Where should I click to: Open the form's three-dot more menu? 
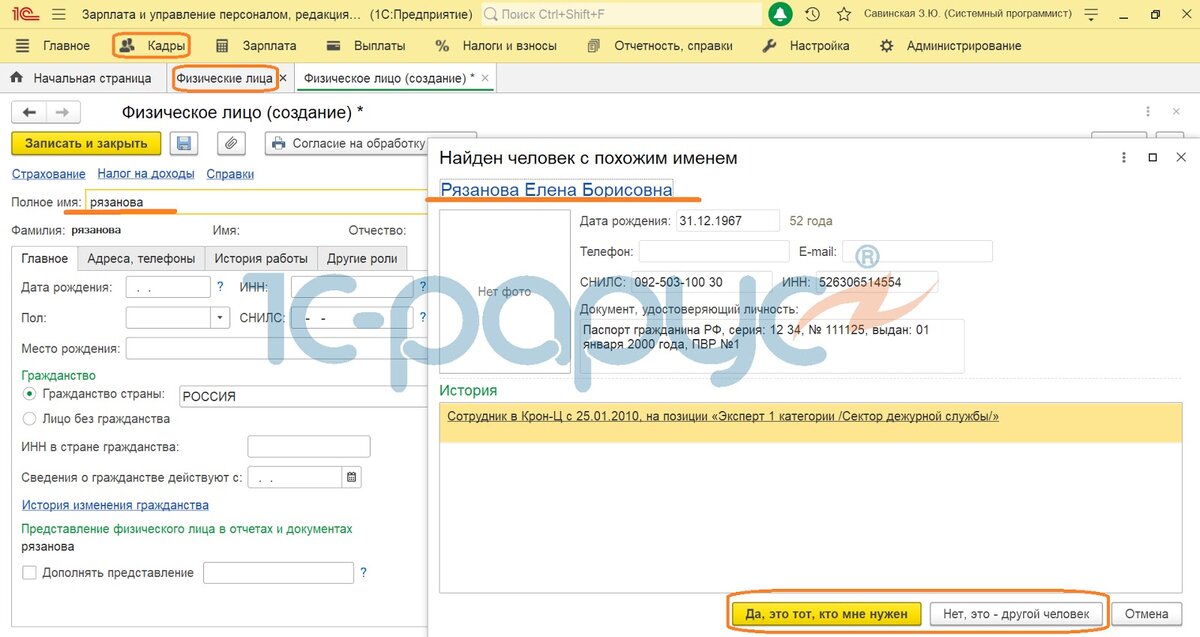[x=1148, y=113]
